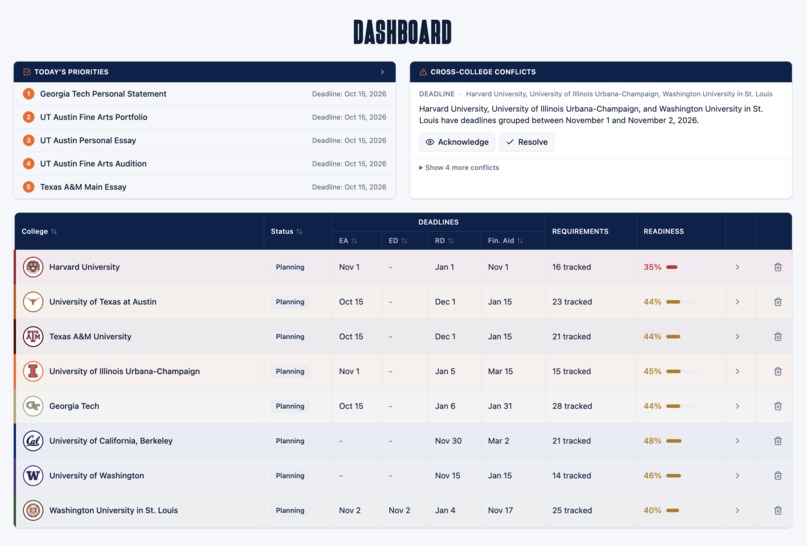The height and width of the screenshot is (546, 806).
Task: Click the Cal Berkeley script logo
Action: pyautogui.click(x=33, y=441)
